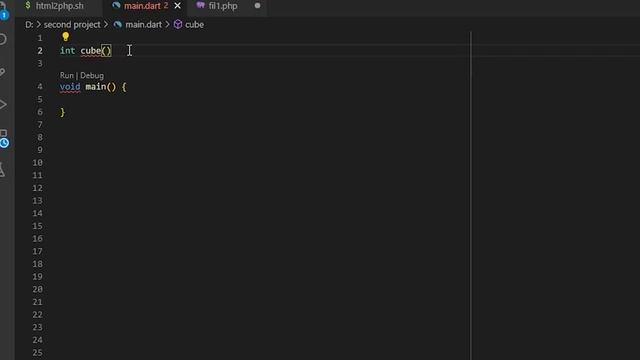The height and width of the screenshot is (360, 640).
Task: Open Source Control in activity bar
Action: (x=2, y=72)
